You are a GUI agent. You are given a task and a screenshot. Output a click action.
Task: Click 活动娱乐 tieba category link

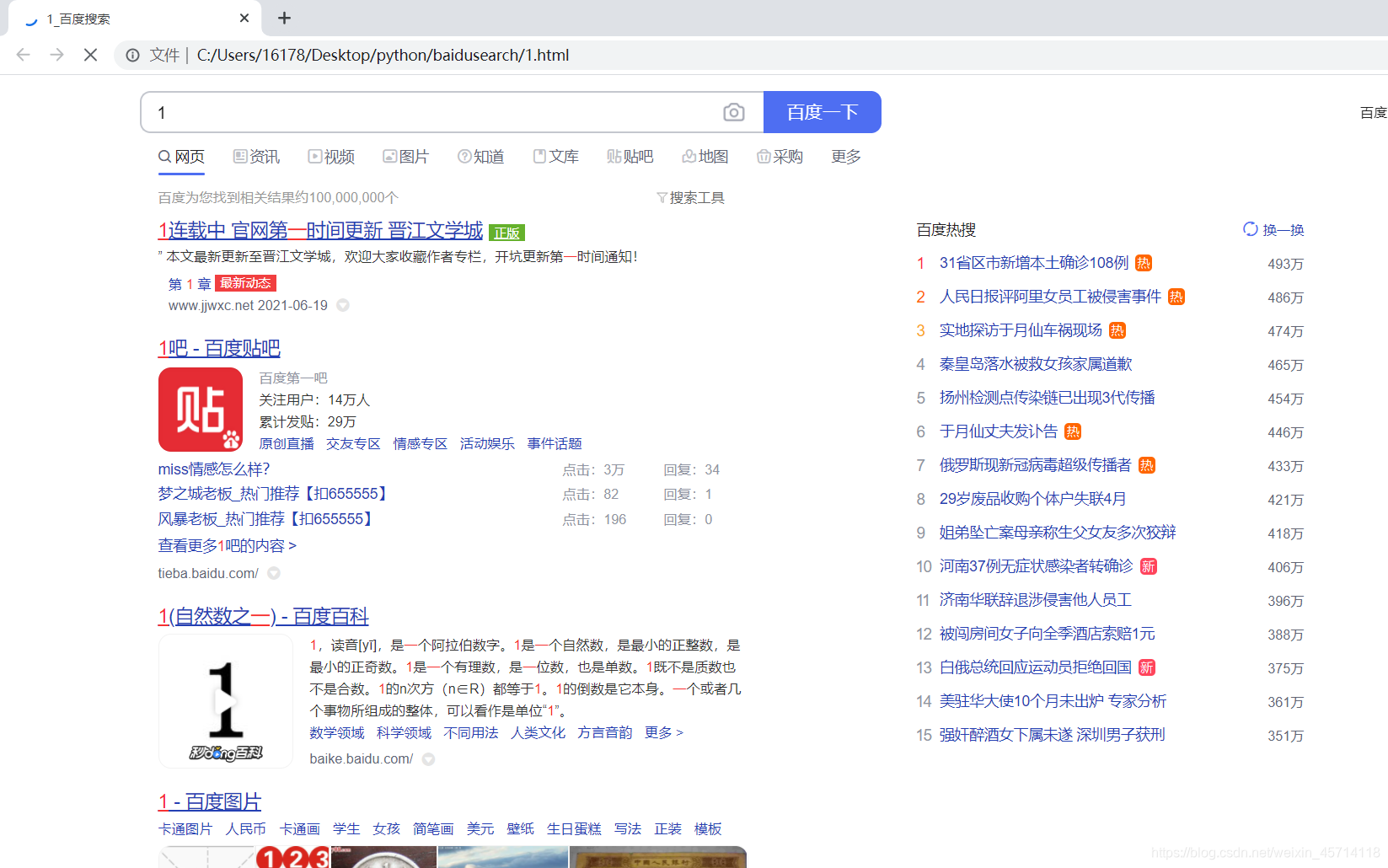click(x=487, y=443)
